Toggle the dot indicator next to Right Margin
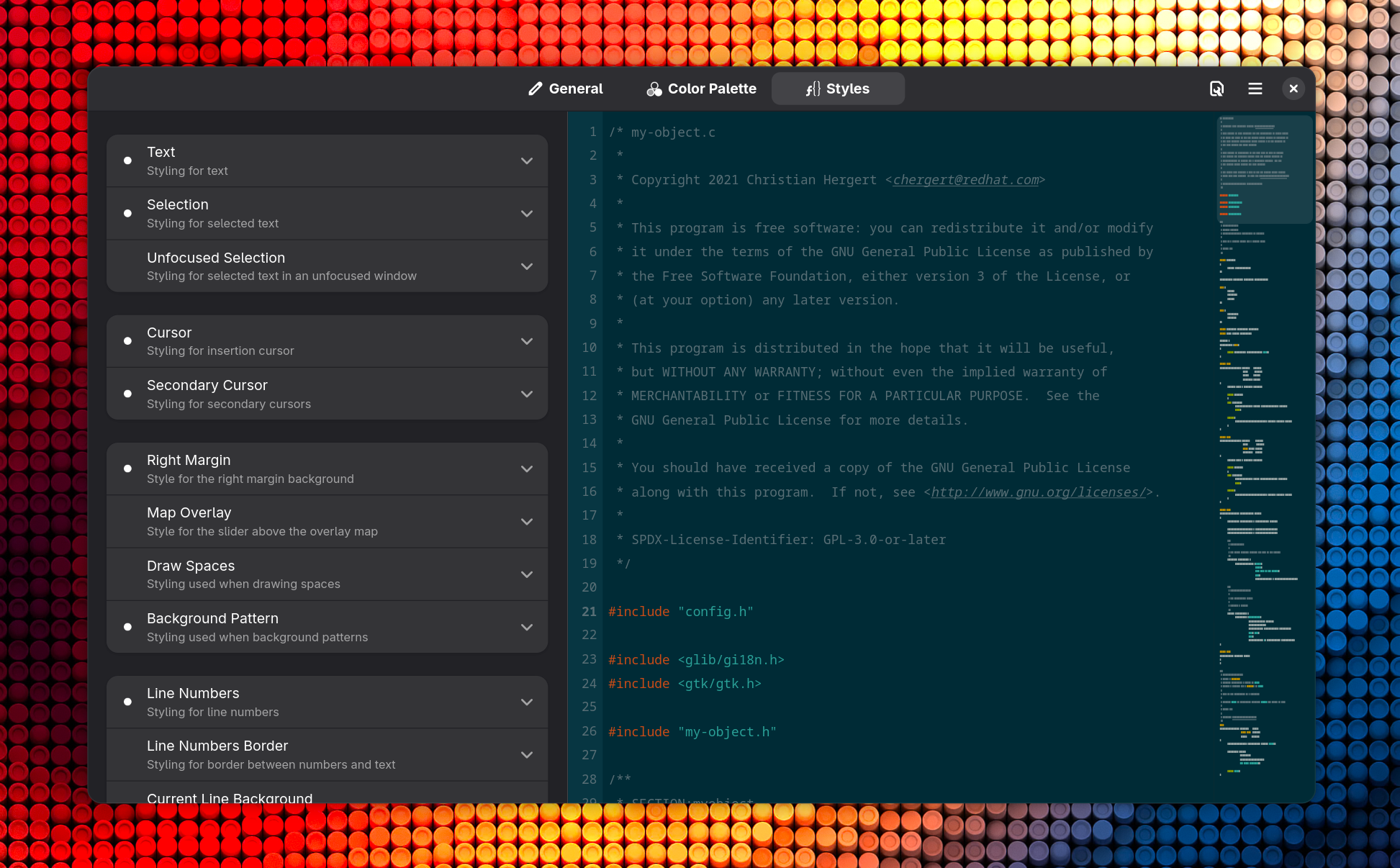 pos(127,468)
